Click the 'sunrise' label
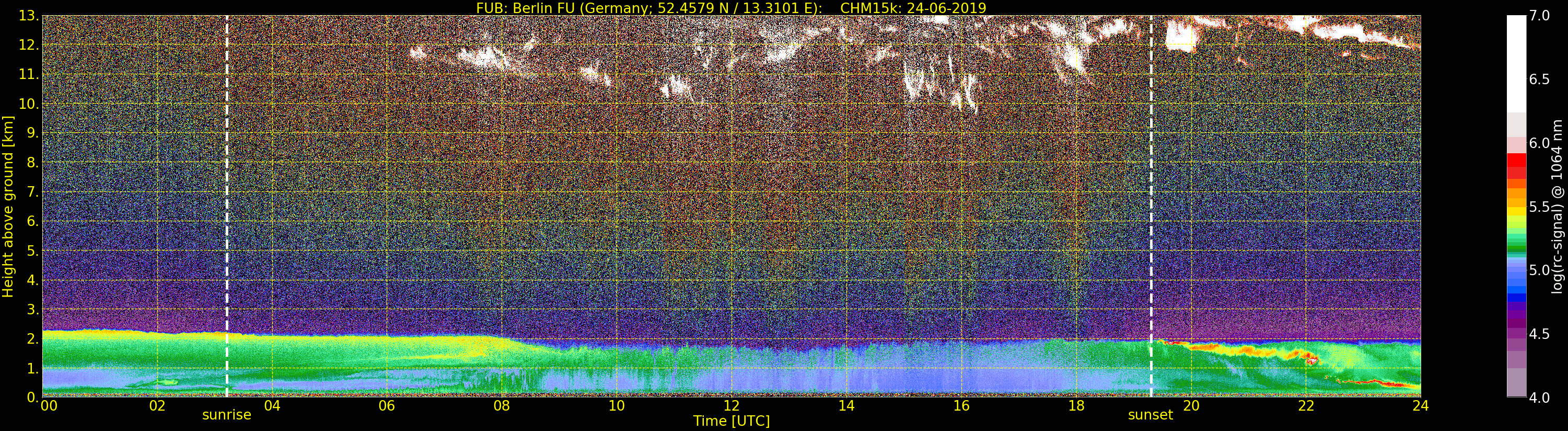This screenshot has width=1568, height=431. click(x=226, y=415)
